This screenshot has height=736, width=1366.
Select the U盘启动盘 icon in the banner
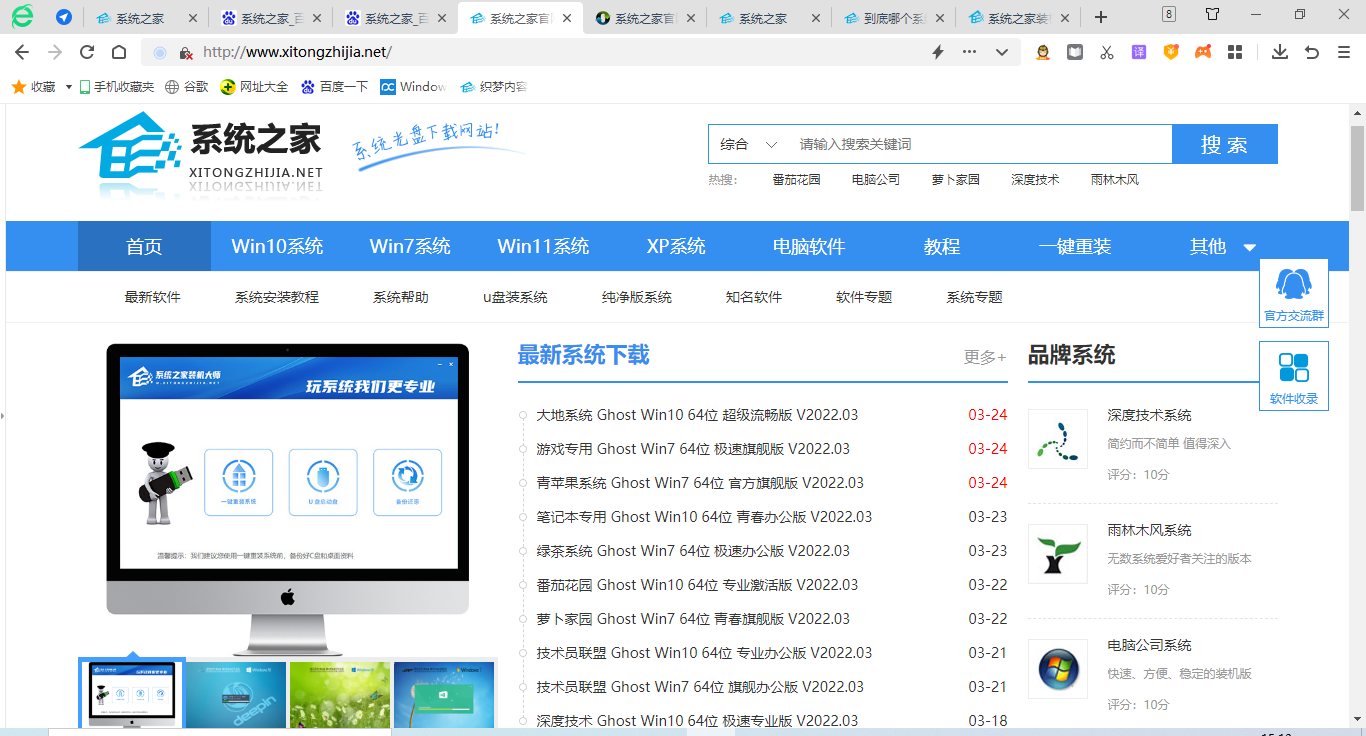[x=323, y=485]
